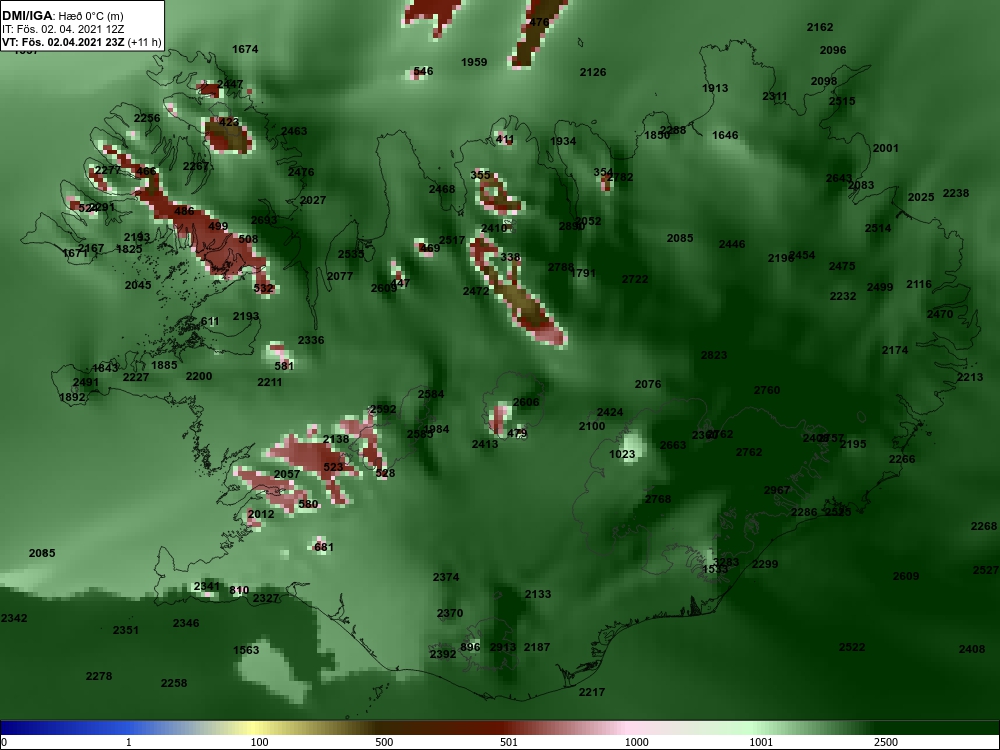
Task: Click the map value 2447
Action: tap(230, 84)
